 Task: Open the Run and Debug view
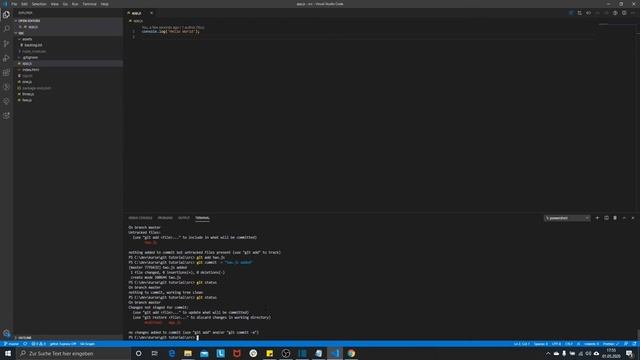[x=6, y=58]
